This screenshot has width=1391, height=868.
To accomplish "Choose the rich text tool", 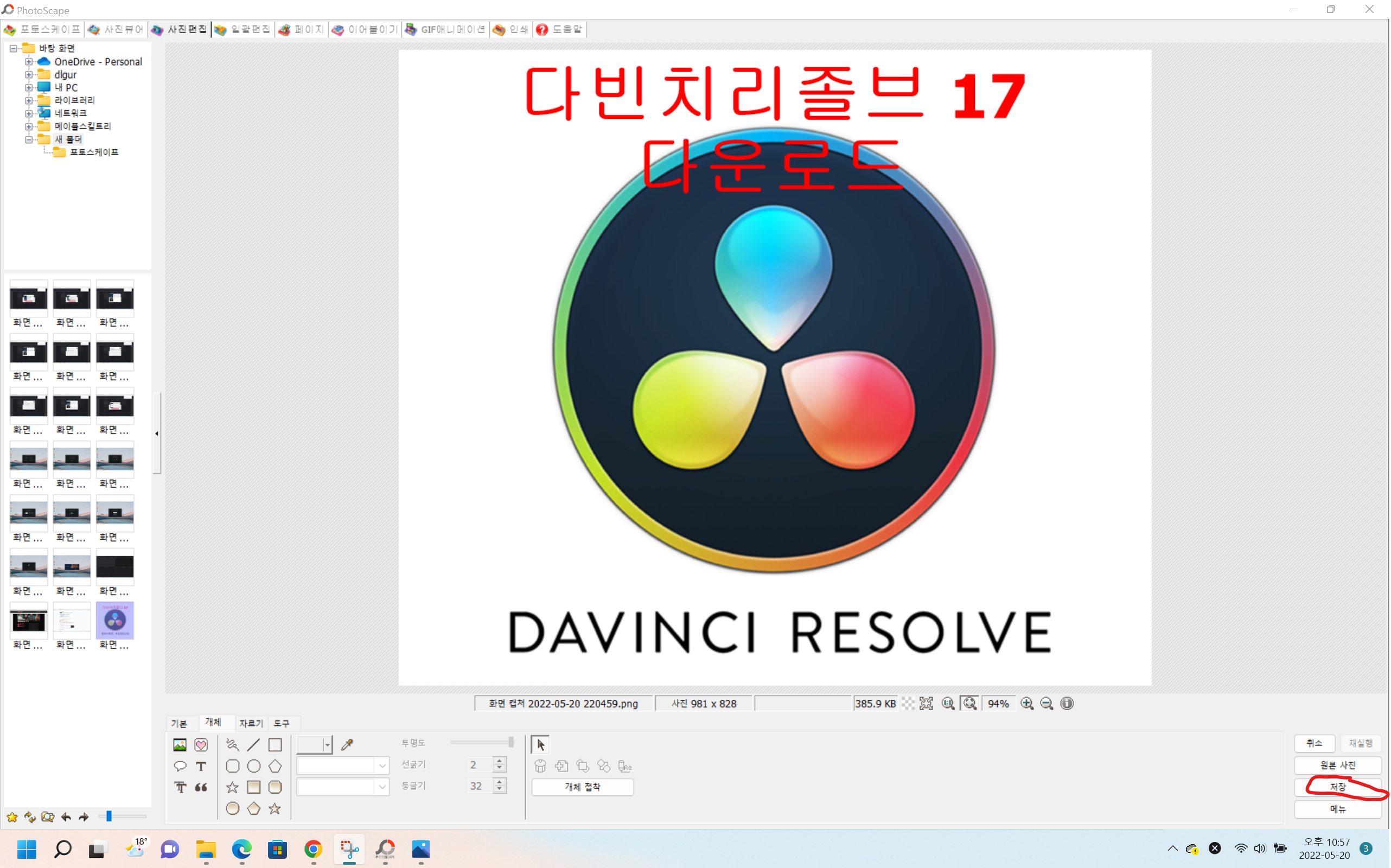I will coord(180,787).
